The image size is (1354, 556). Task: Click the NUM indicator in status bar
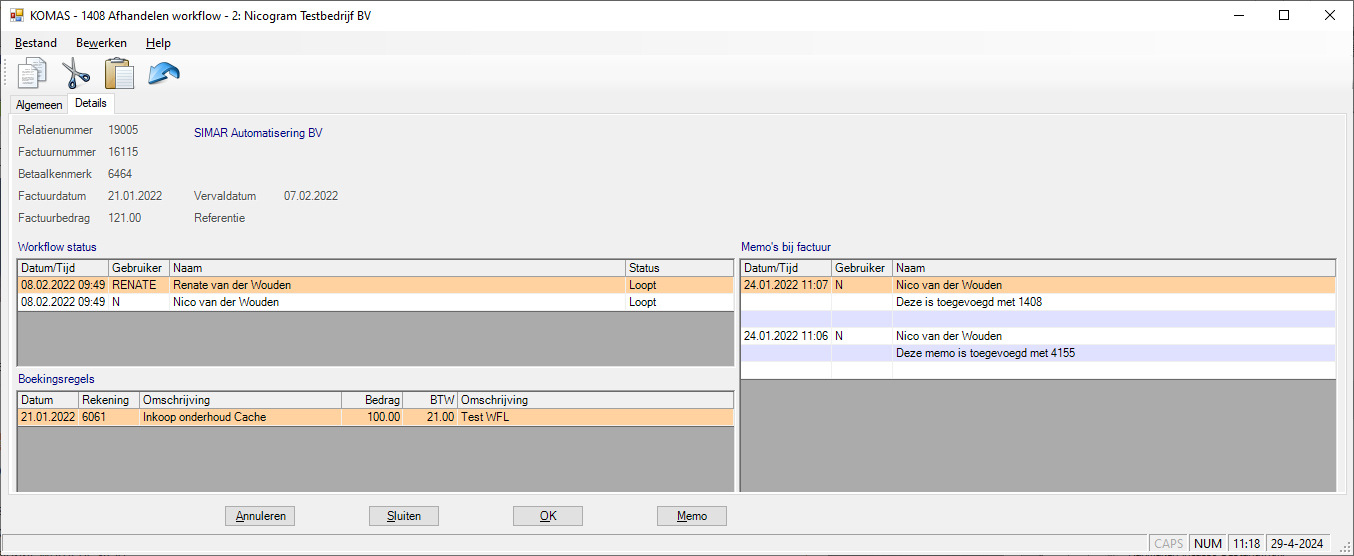[1208, 544]
